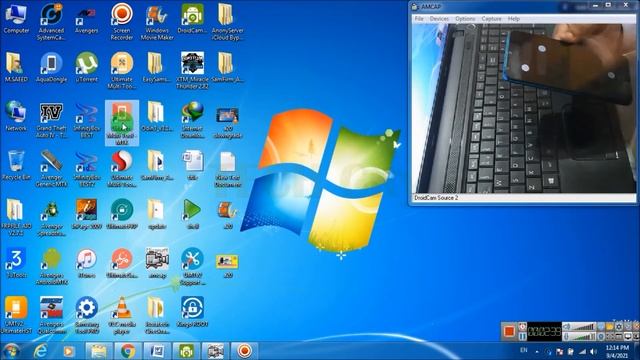Open uTorrent desktop shortcut
This screenshot has height=360, width=640.
pos(87,68)
